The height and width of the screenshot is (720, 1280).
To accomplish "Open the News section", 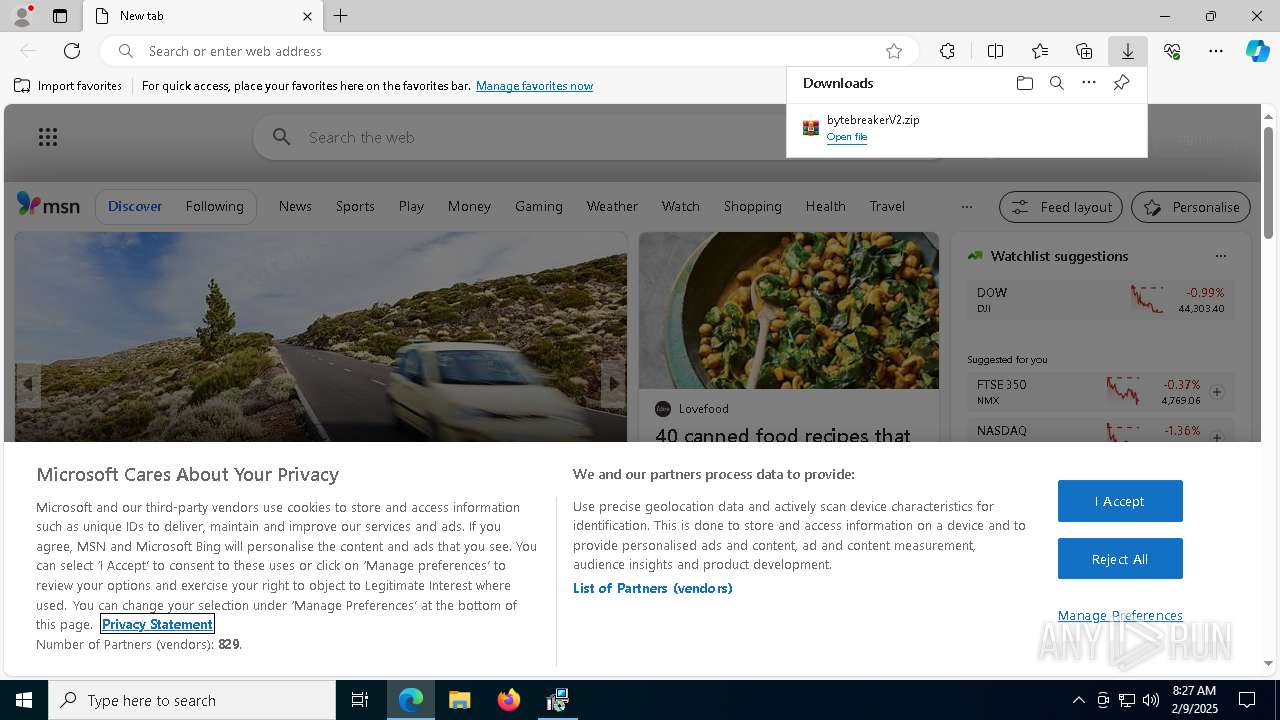I will (295, 206).
